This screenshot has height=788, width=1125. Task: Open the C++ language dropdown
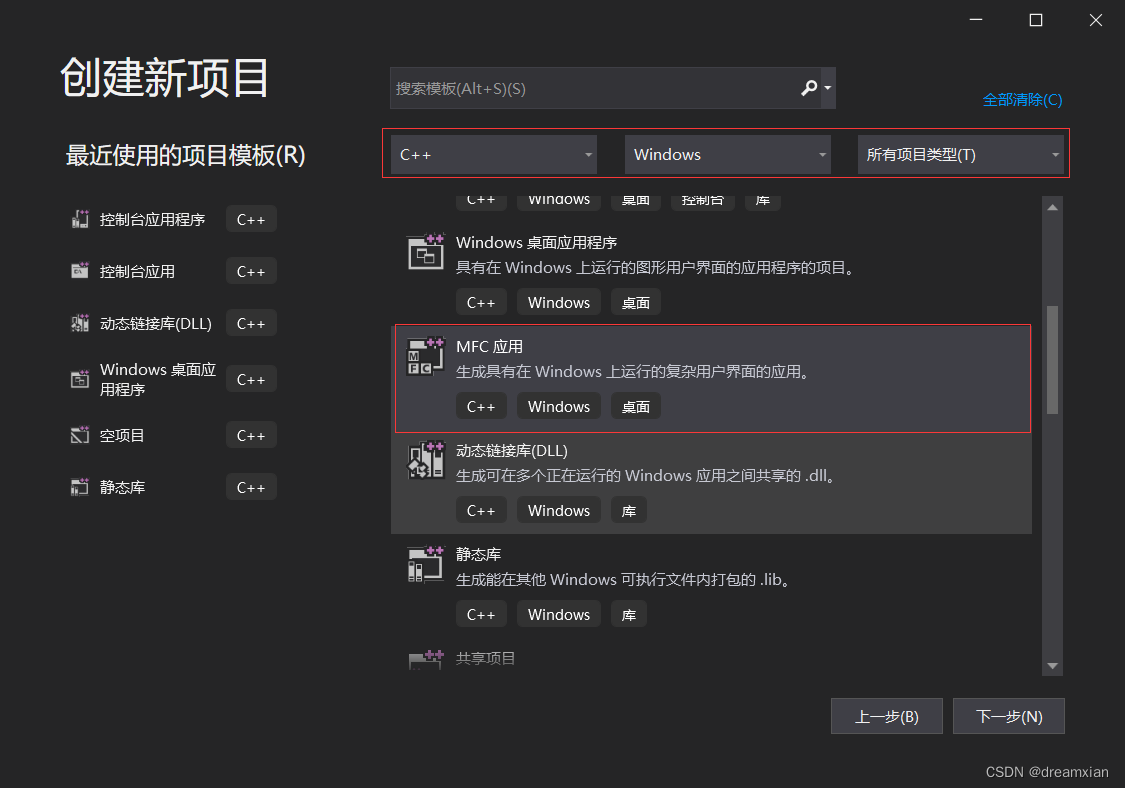(x=492, y=154)
